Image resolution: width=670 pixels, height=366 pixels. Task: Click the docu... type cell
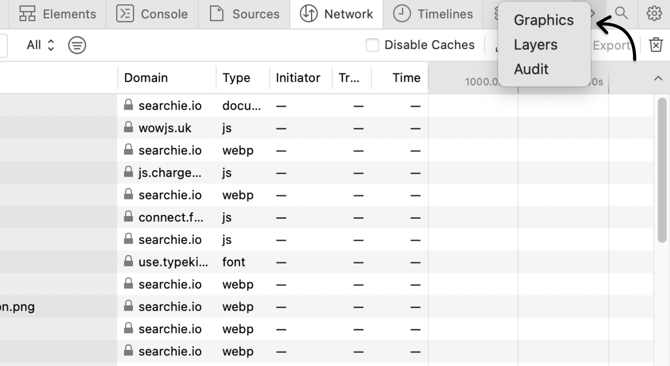(x=241, y=106)
